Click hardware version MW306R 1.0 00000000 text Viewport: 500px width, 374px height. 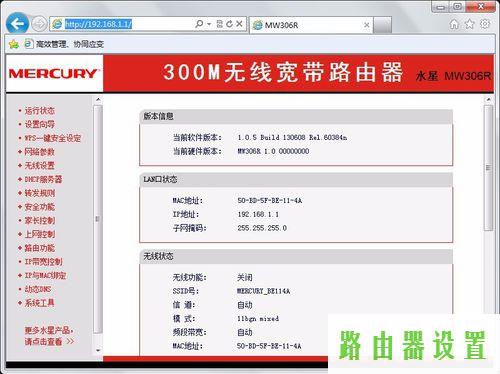click(273, 151)
